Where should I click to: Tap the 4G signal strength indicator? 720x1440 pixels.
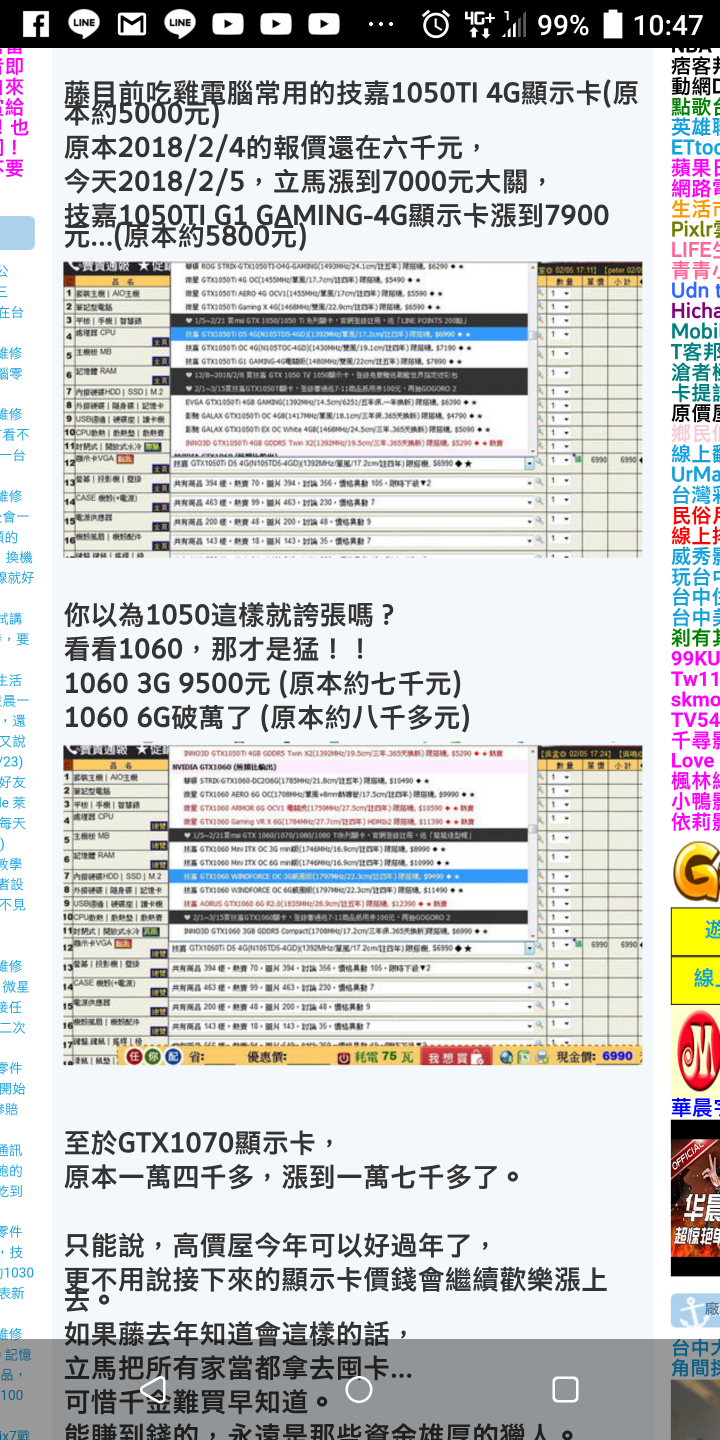pos(494,23)
